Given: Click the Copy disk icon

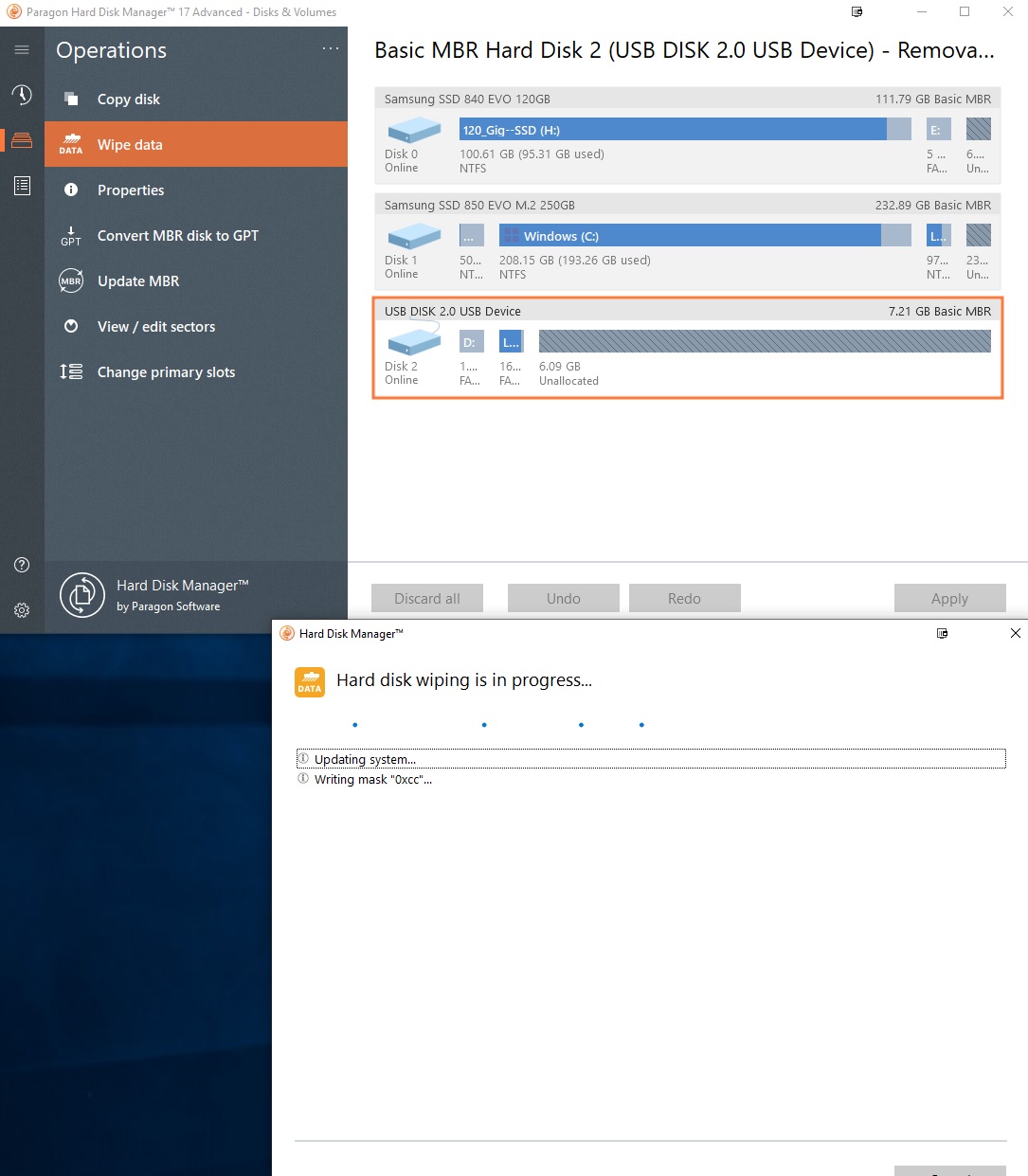Looking at the screenshot, I should point(71,99).
